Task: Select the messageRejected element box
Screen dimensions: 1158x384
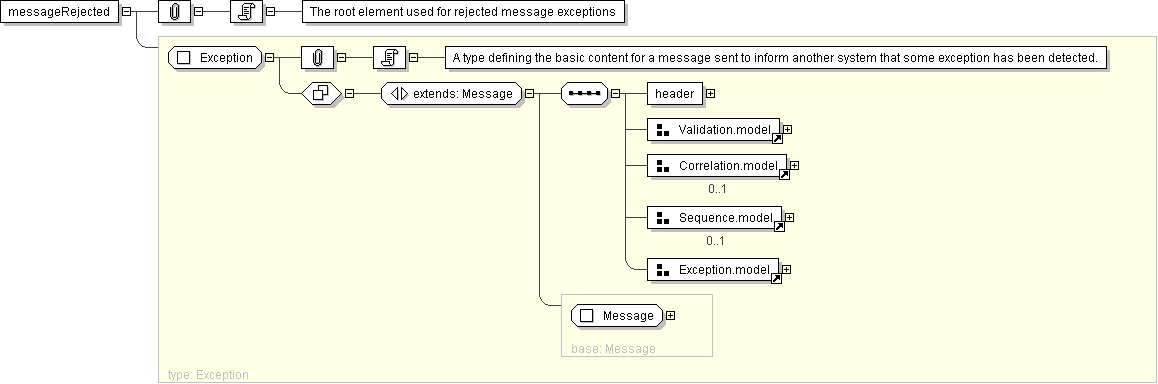Action: click(60, 12)
